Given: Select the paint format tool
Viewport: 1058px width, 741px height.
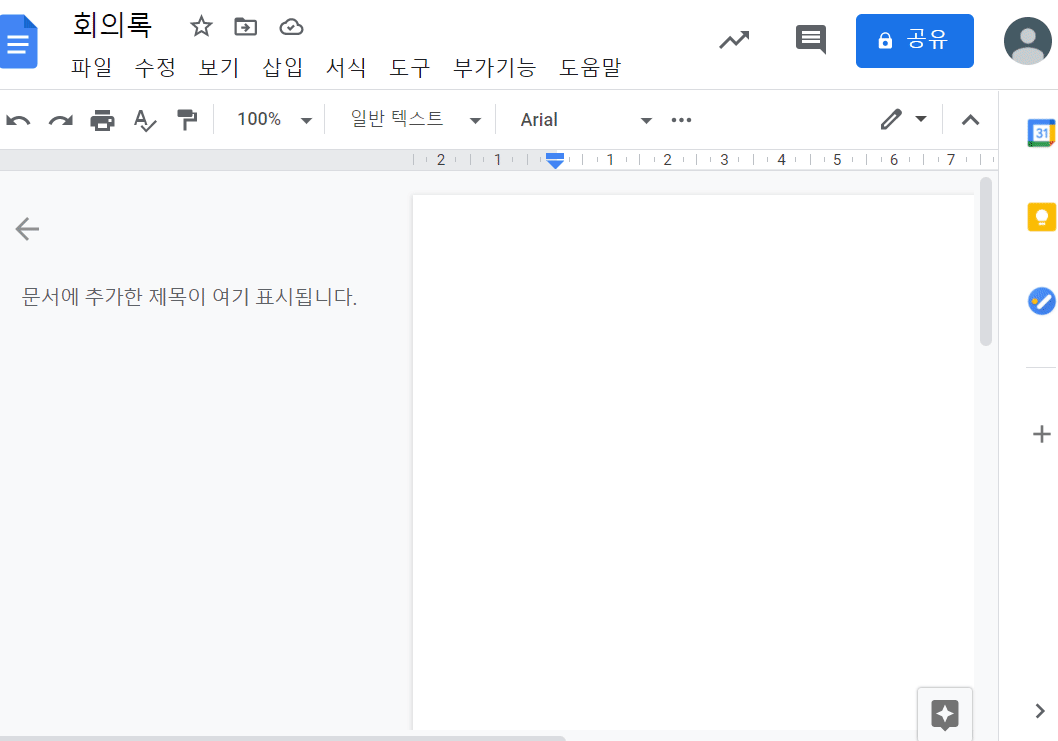Looking at the screenshot, I should click(x=187, y=120).
